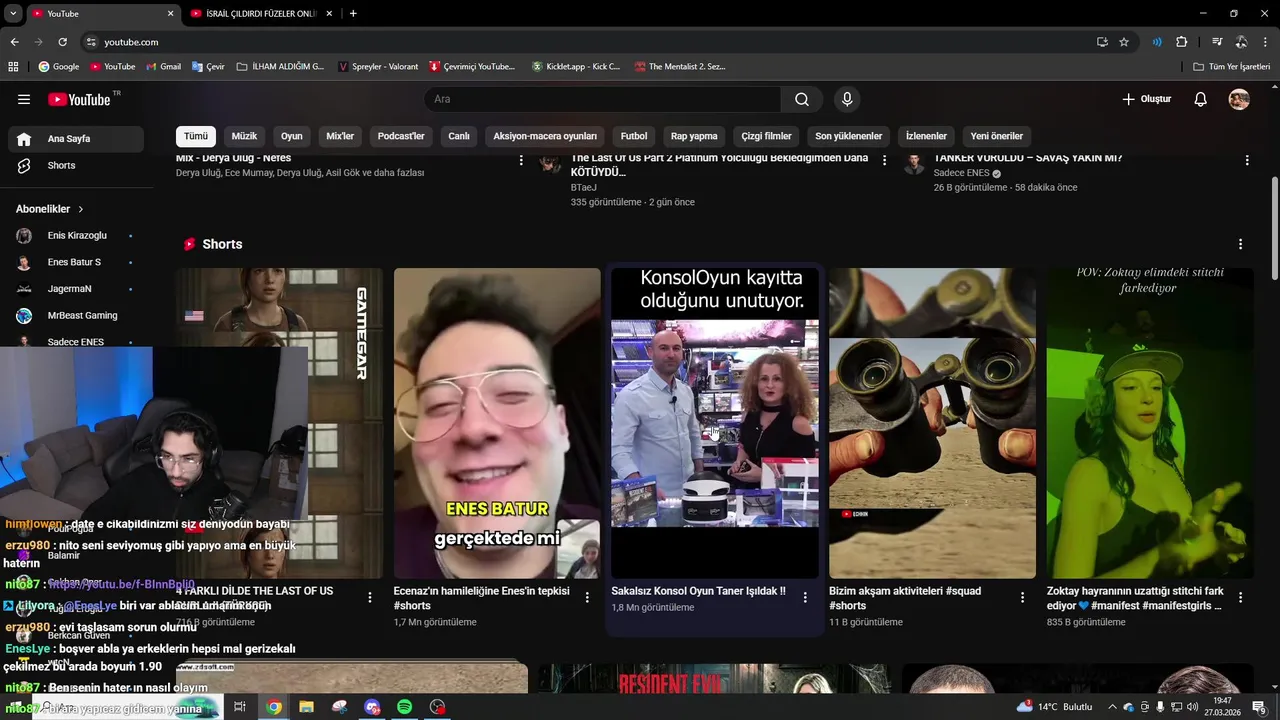
Task: Select the Canlı filter chip
Action: click(459, 136)
